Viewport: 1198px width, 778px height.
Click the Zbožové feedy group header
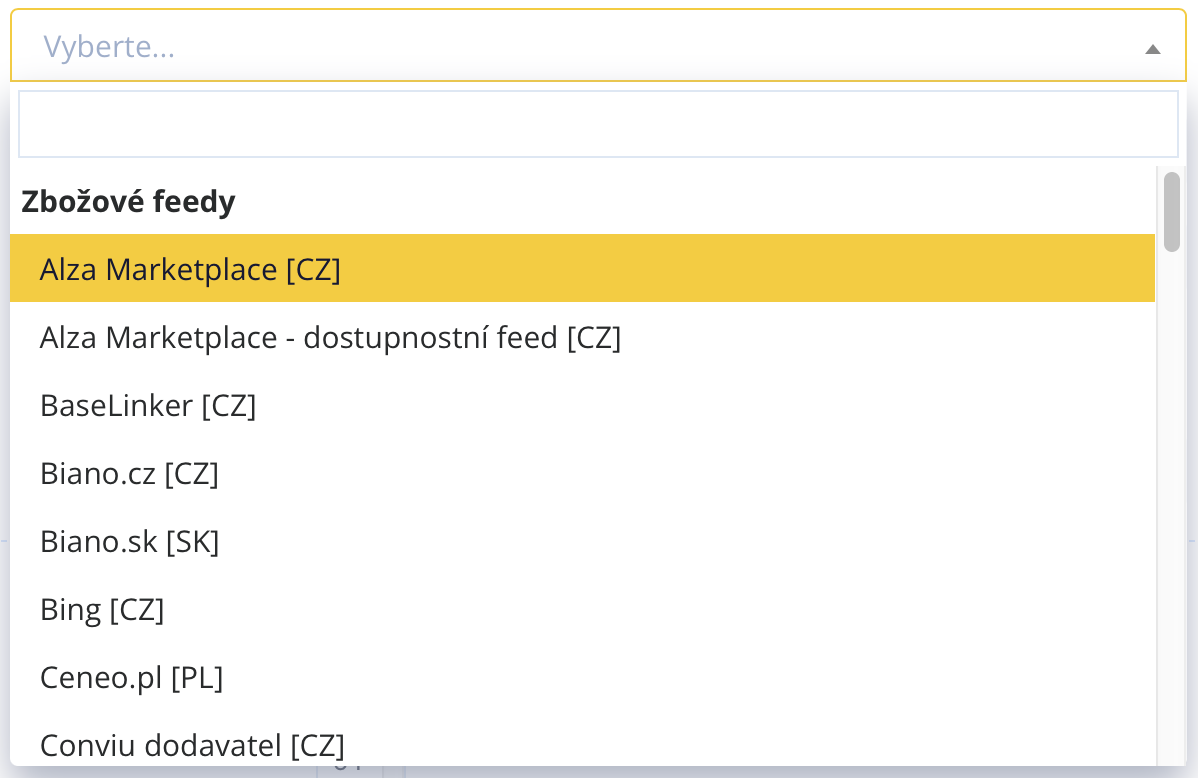pos(128,202)
